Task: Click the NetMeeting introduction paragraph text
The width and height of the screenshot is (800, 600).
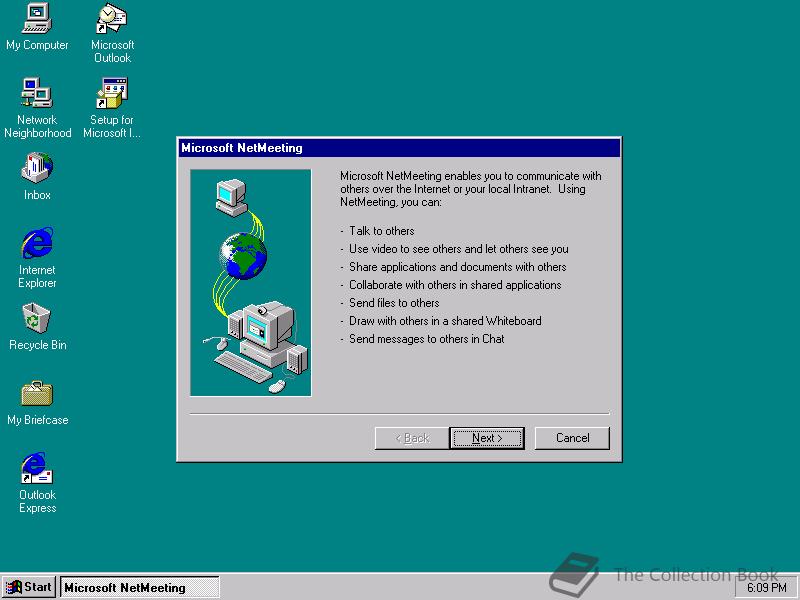Action: pyautogui.click(x=470, y=189)
